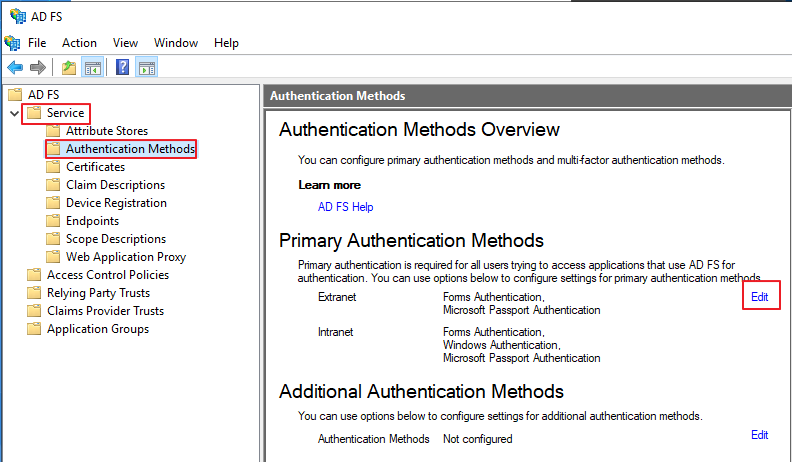Click the Access Control Policies folder icon
792x462 pixels.
point(34,275)
